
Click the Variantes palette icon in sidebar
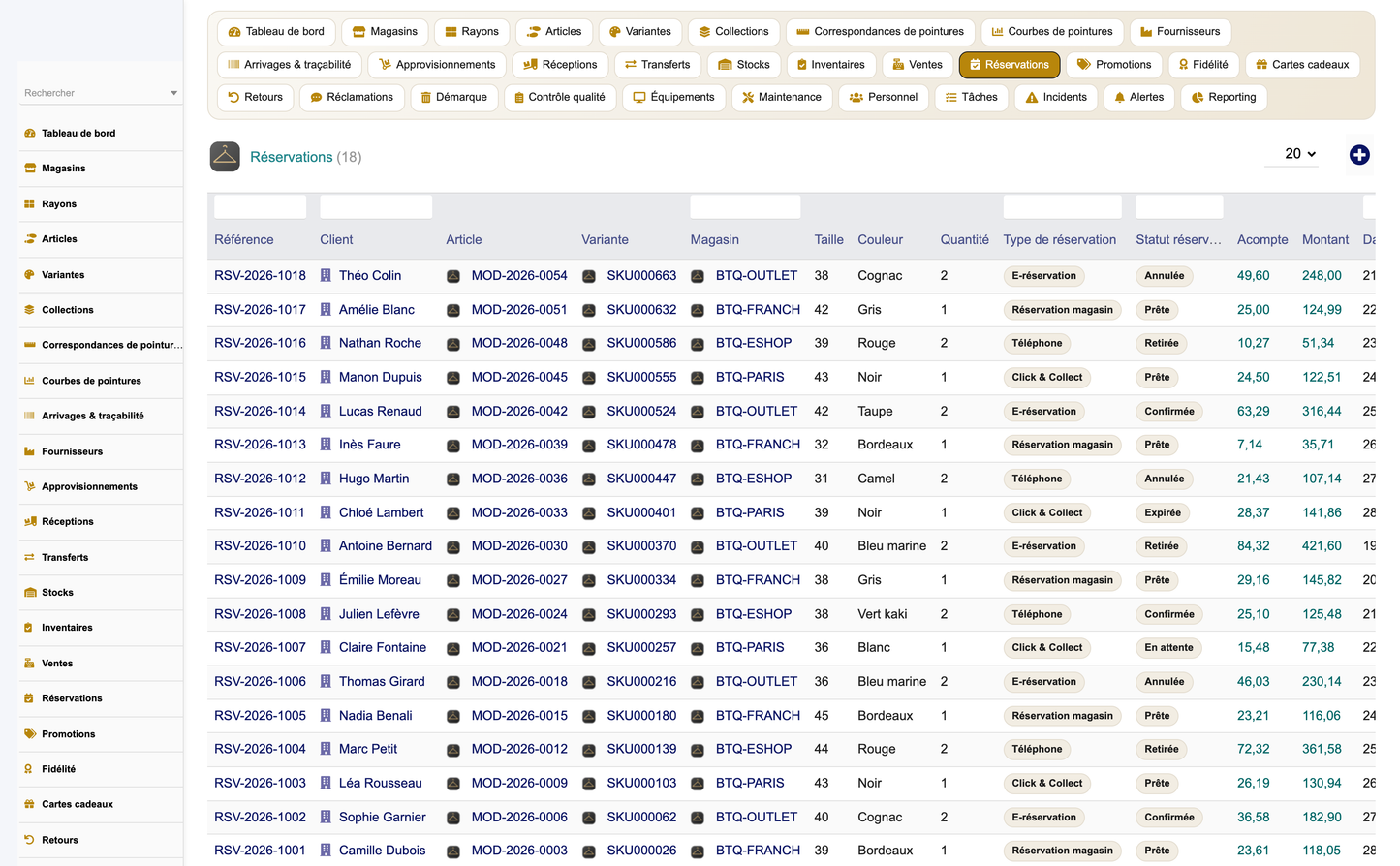pos(30,275)
